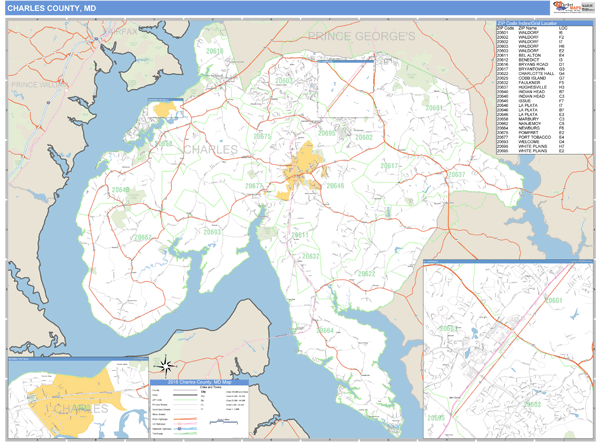
Task: Click the compass rose icon
Action: 168,366
